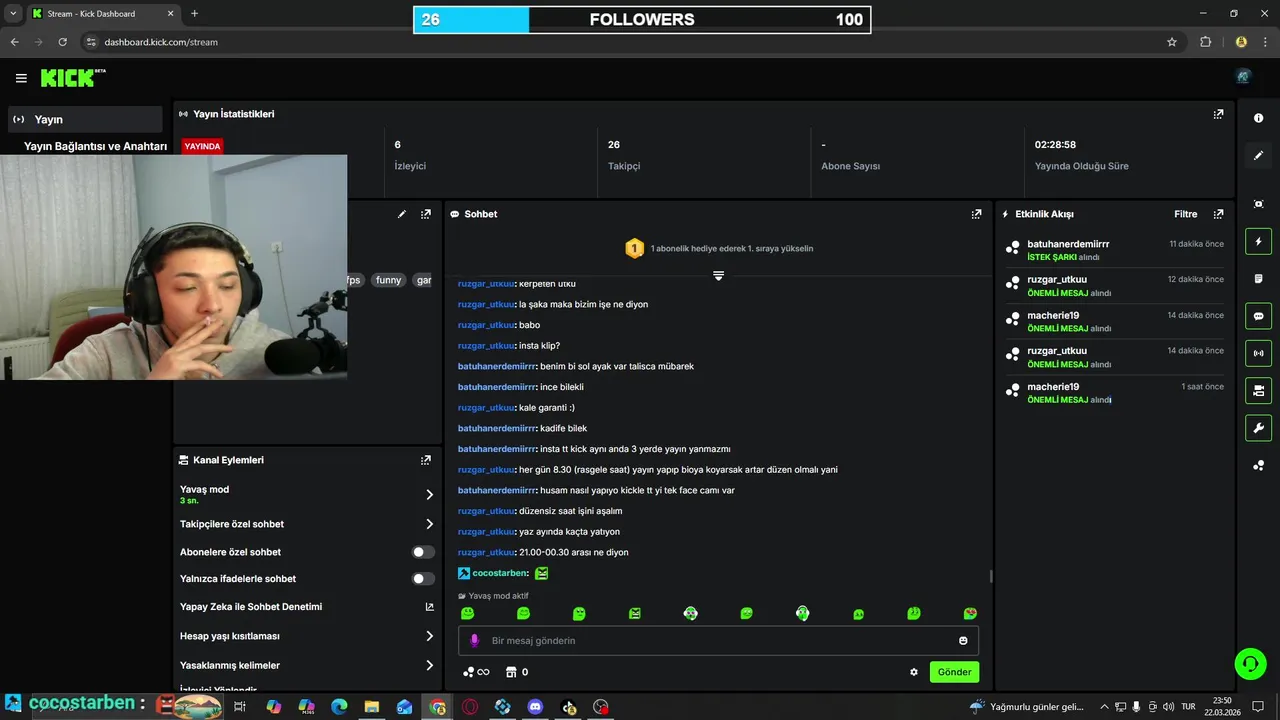Image resolution: width=1280 pixels, height=720 pixels.
Task: Toggle the lightning activity feed sidebar icon
Action: (x=1258, y=241)
